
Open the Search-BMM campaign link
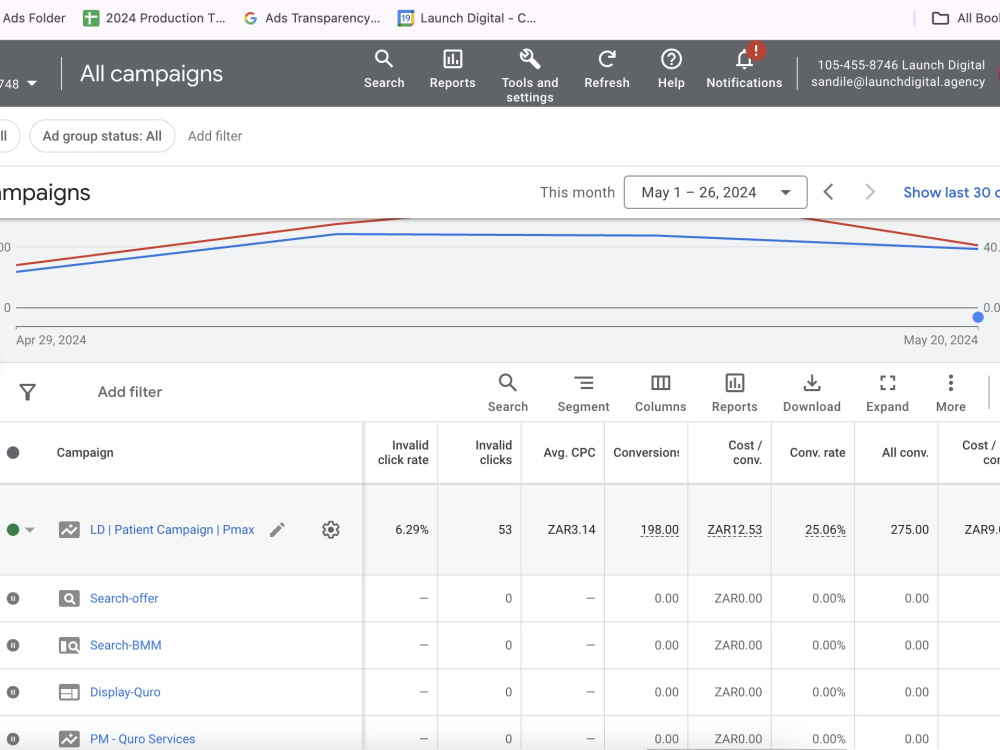pyautogui.click(x=126, y=645)
